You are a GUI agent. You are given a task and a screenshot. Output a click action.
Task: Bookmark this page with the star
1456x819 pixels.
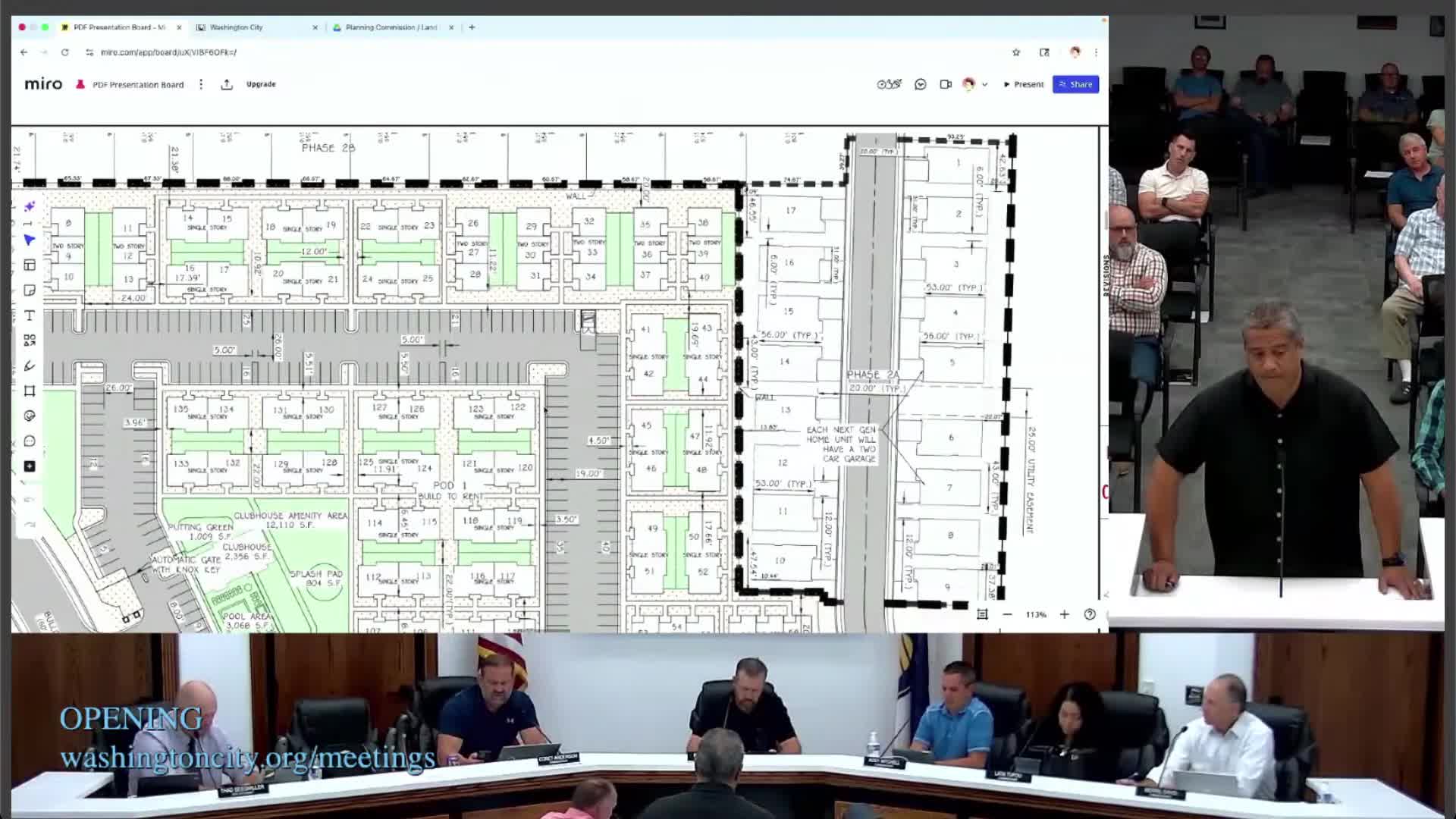click(1016, 52)
